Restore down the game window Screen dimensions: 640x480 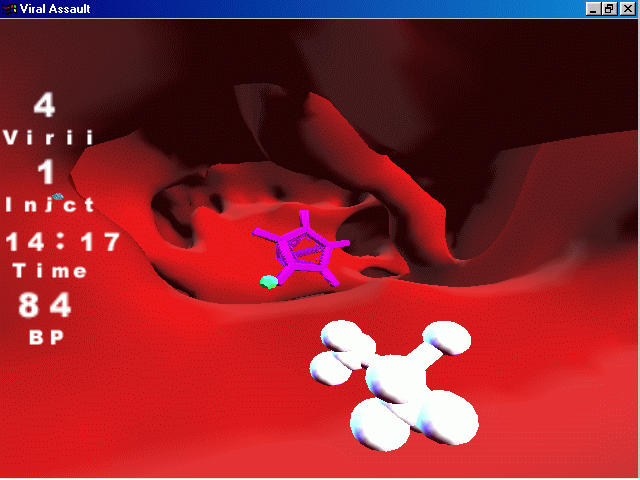(609, 8)
